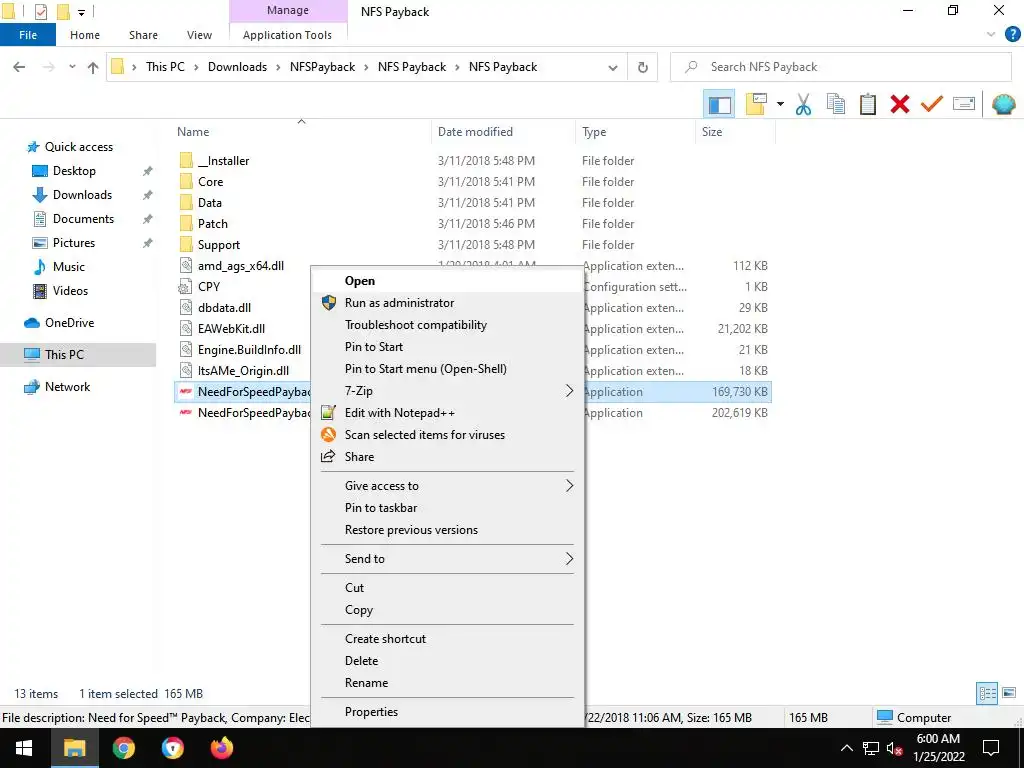Refresh the current folder view

643,67
